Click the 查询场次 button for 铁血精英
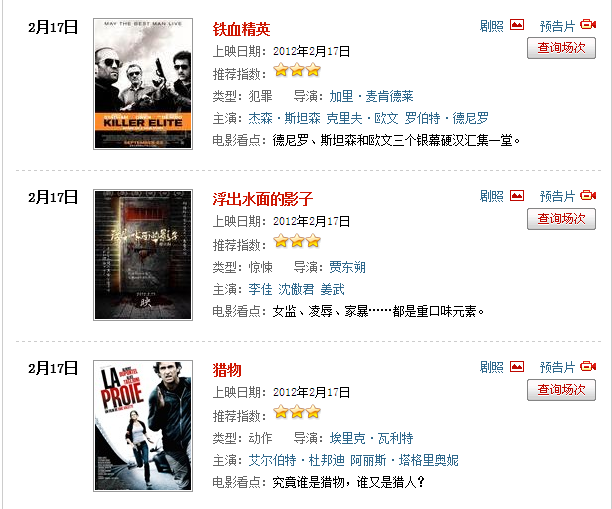 pyautogui.click(x=561, y=48)
